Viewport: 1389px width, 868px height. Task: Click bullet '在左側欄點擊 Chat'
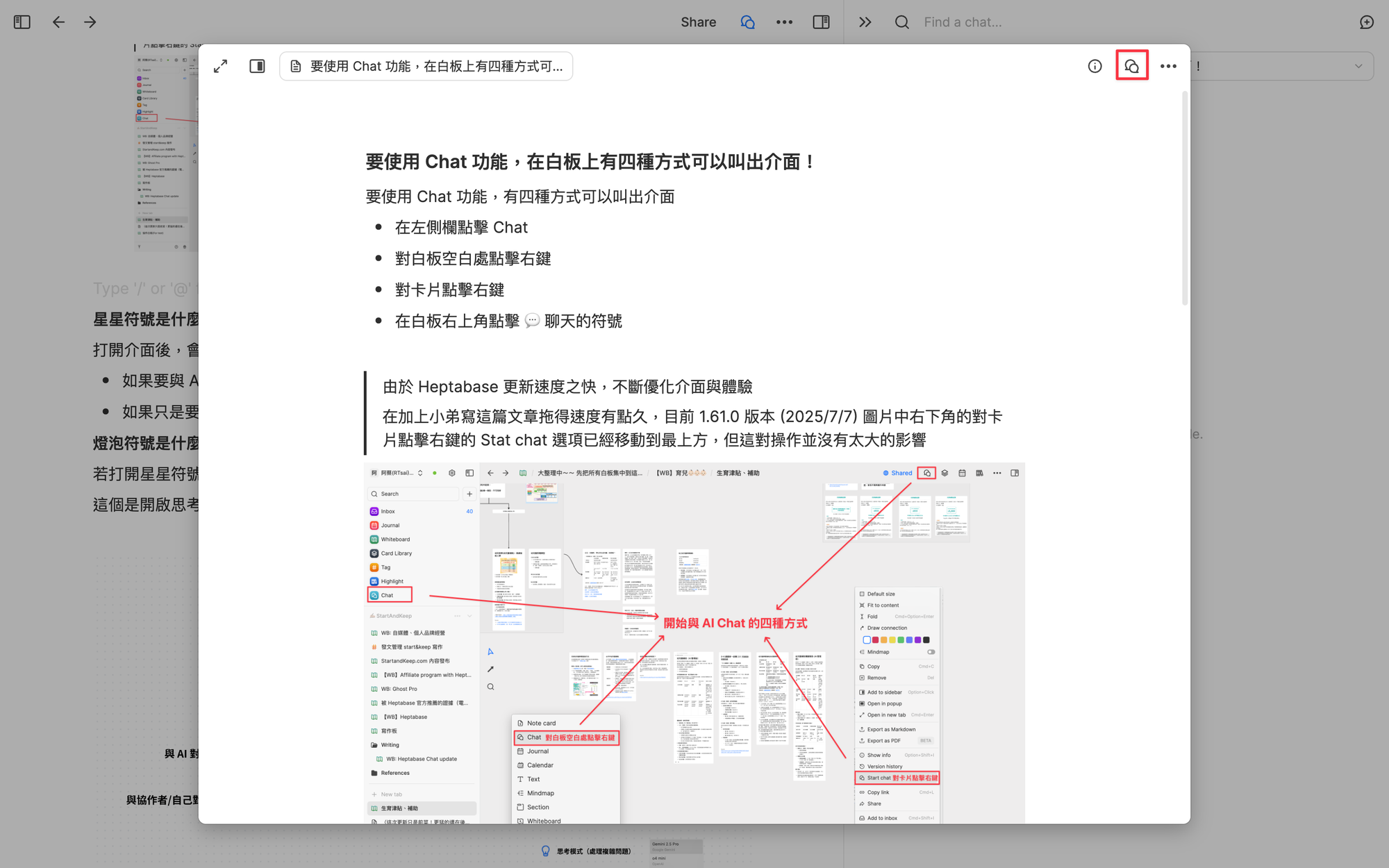point(461,227)
